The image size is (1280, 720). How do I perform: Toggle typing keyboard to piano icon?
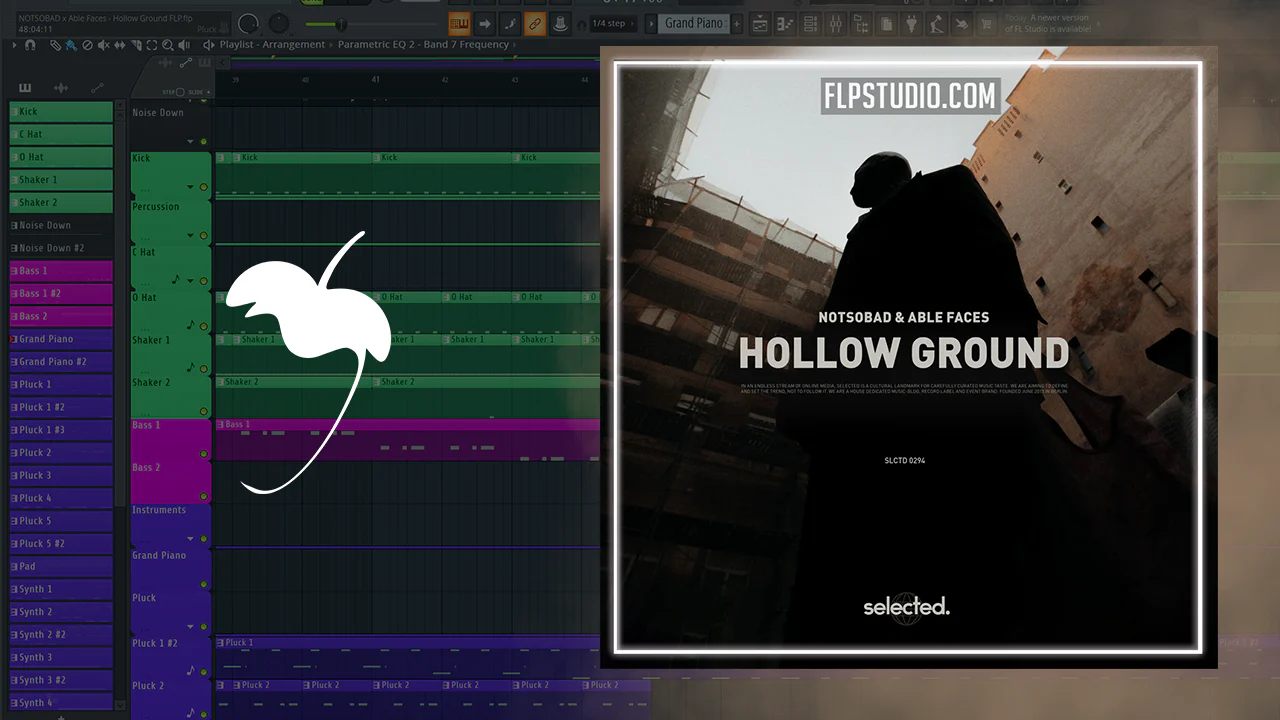(x=460, y=23)
